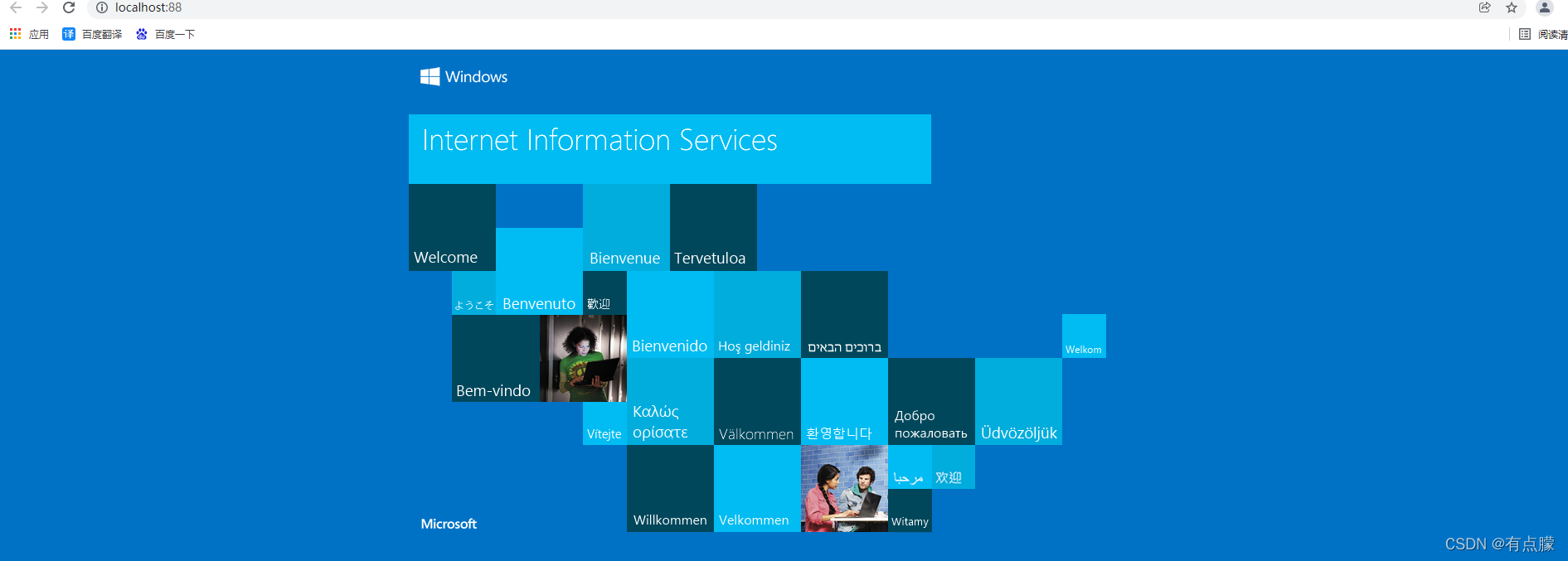Select the Velkommen tile

[x=757, y=489]
